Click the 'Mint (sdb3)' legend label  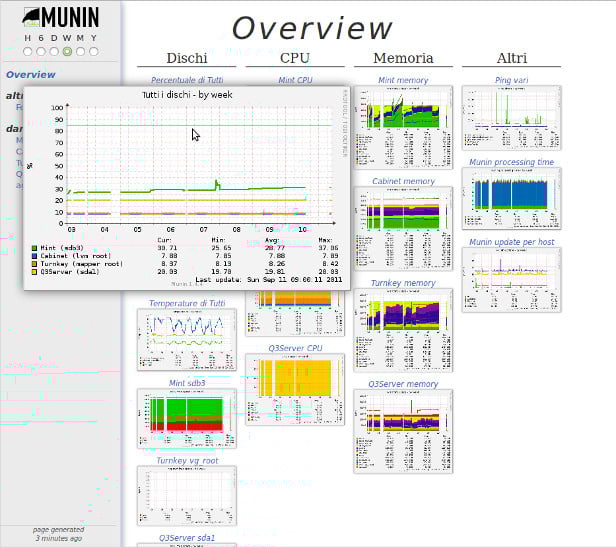(62, 248)
